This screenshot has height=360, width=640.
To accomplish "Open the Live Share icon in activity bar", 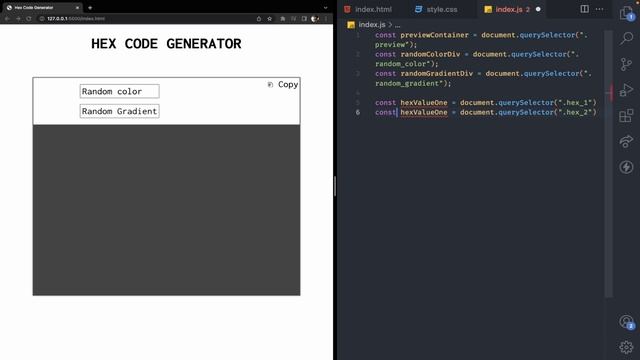I will point(626,141).
